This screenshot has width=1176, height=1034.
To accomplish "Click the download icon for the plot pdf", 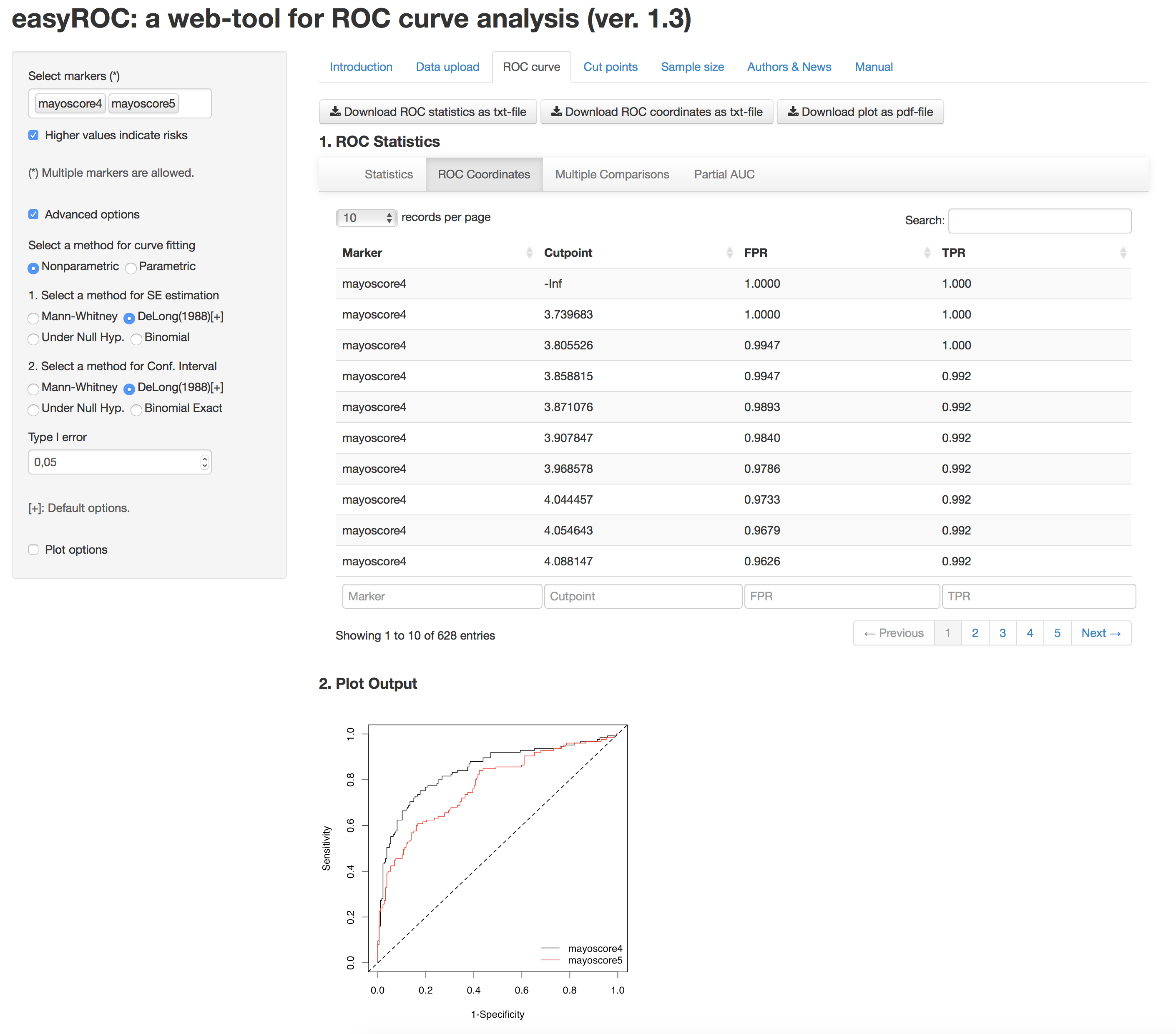I will [x=793, y=112].
